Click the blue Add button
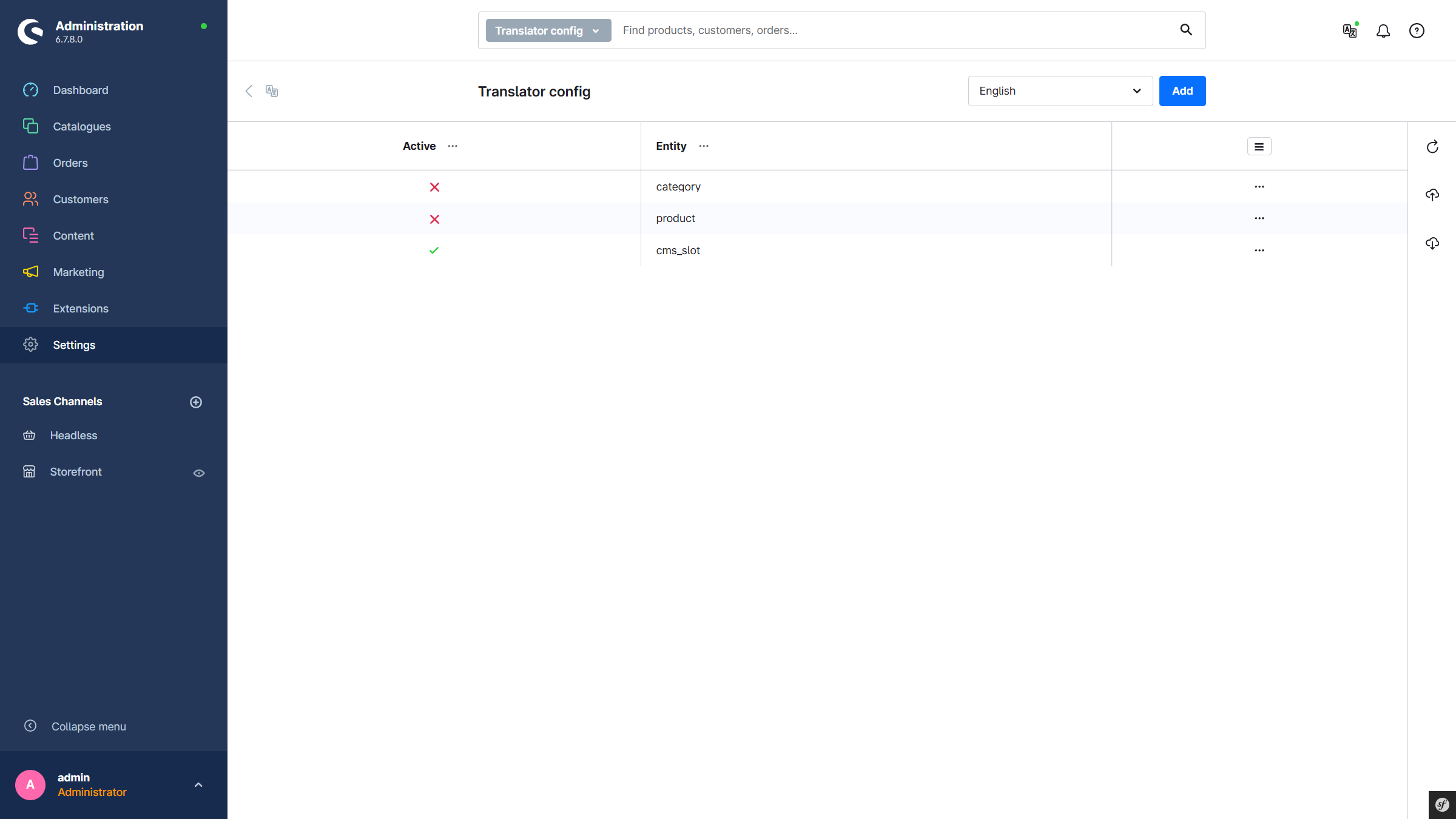1456x819 pixels. click(x=1182, y=91)
